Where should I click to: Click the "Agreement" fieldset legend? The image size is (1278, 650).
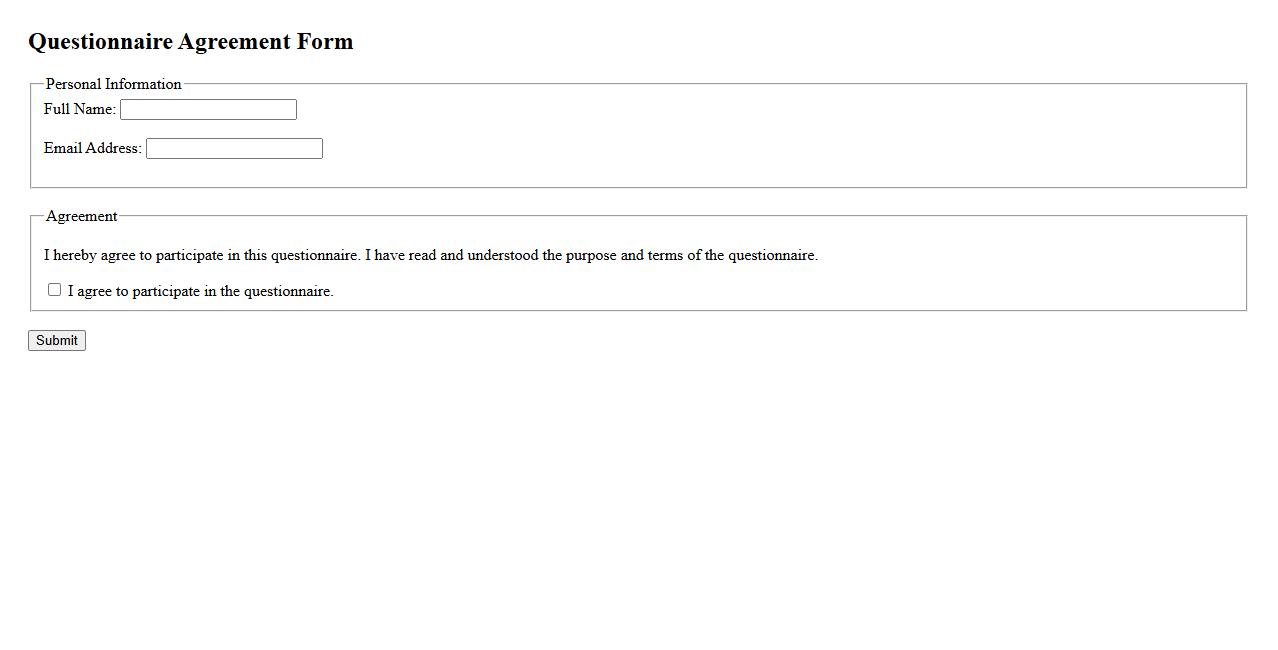[81, 216]
